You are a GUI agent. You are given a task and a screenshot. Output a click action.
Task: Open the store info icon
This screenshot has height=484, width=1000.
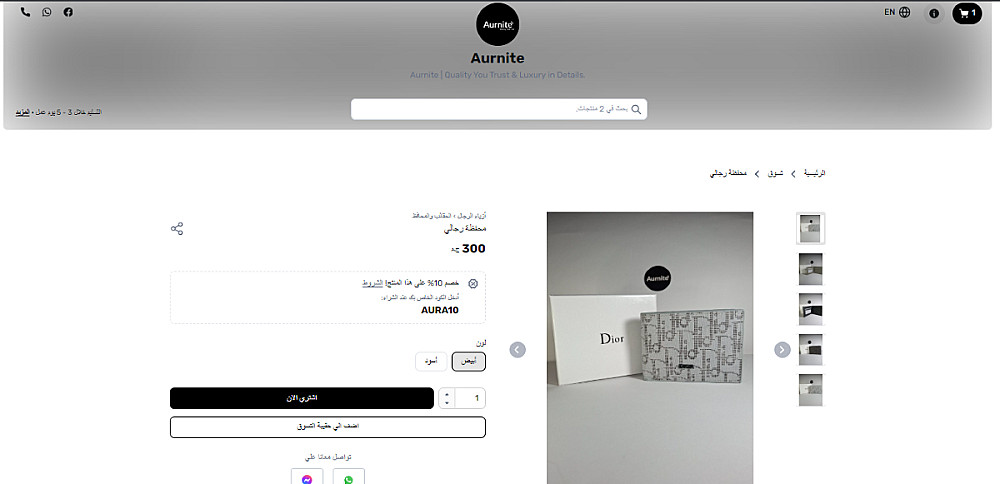click(x=934, y=13)
